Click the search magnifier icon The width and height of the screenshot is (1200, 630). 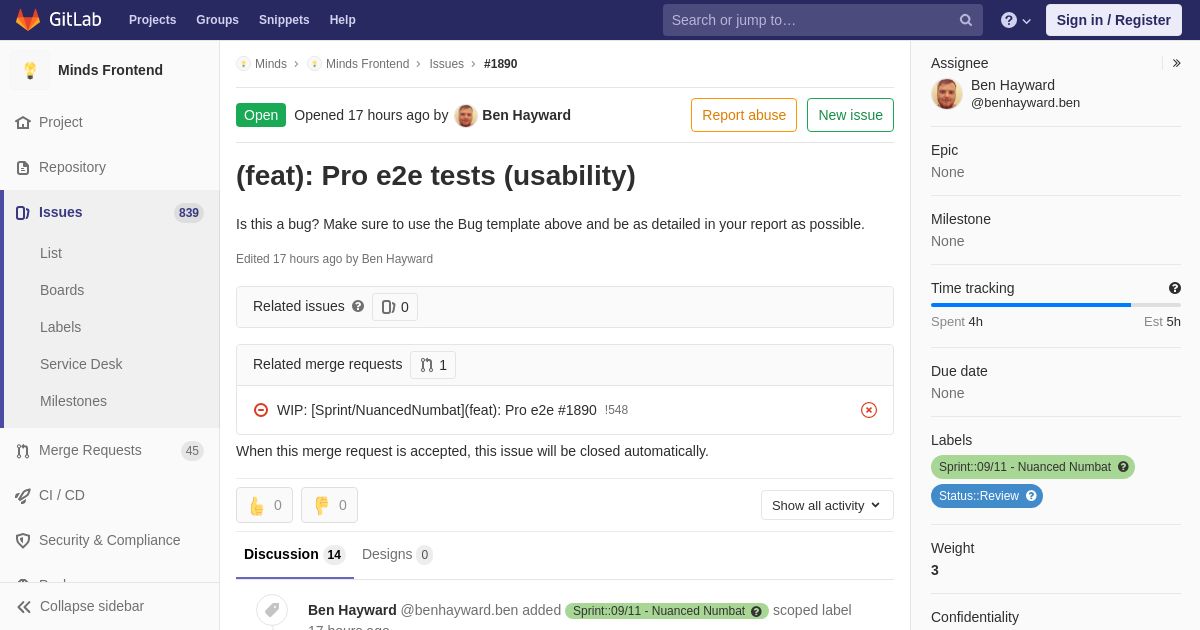tap(965, 20)
